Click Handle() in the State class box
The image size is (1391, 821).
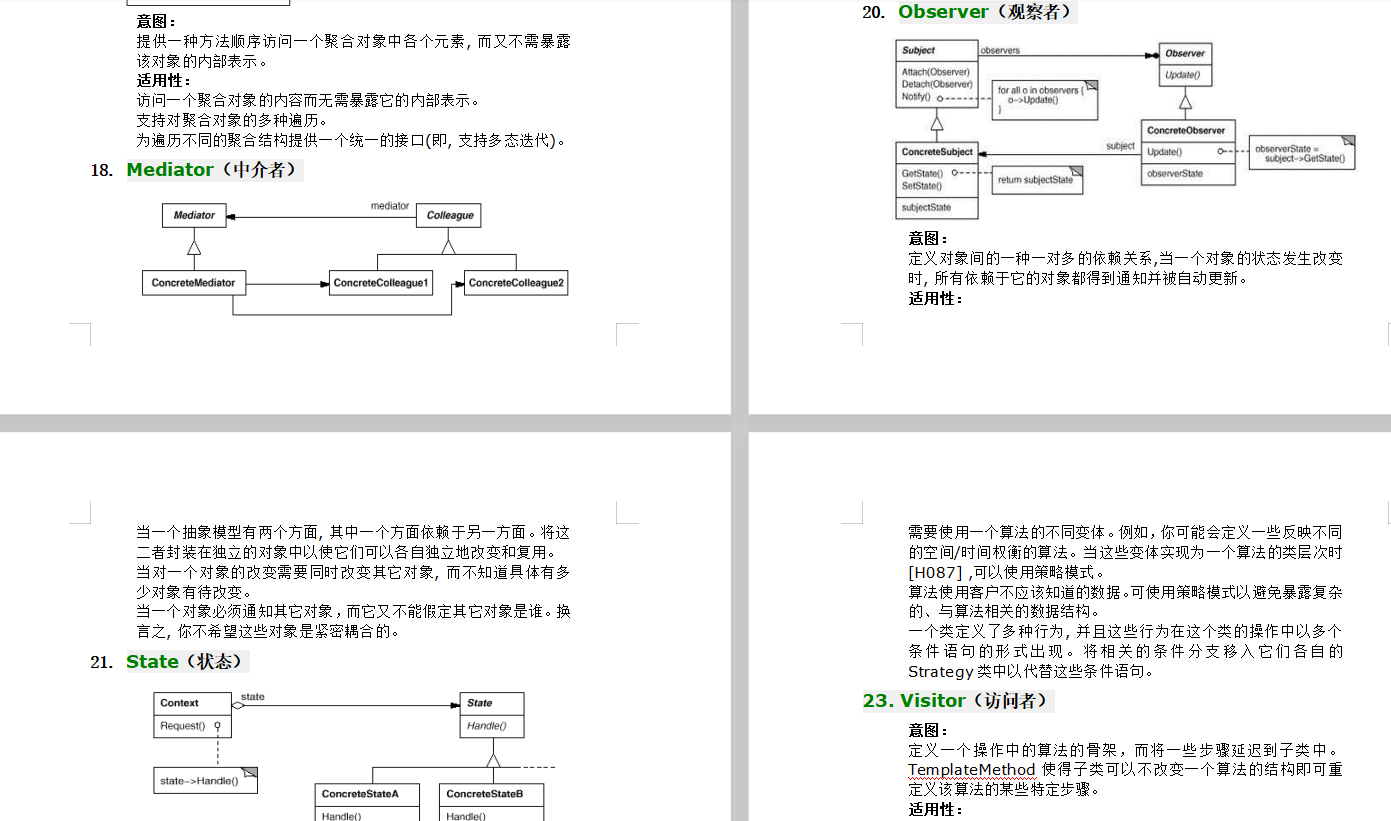click(x=486, y=726)
